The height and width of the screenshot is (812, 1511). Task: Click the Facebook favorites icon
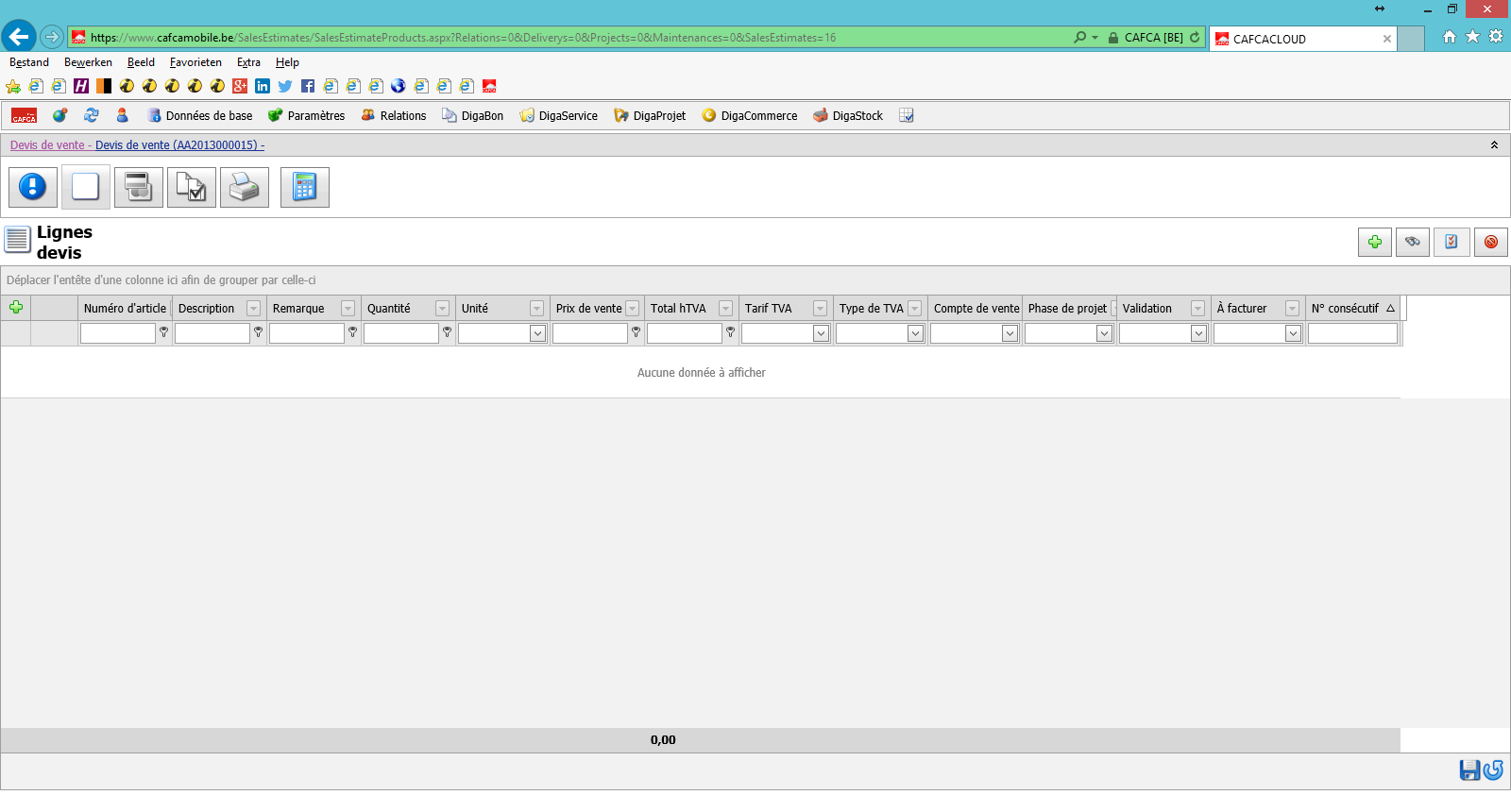pyautogui.click(x=308, y=86)
